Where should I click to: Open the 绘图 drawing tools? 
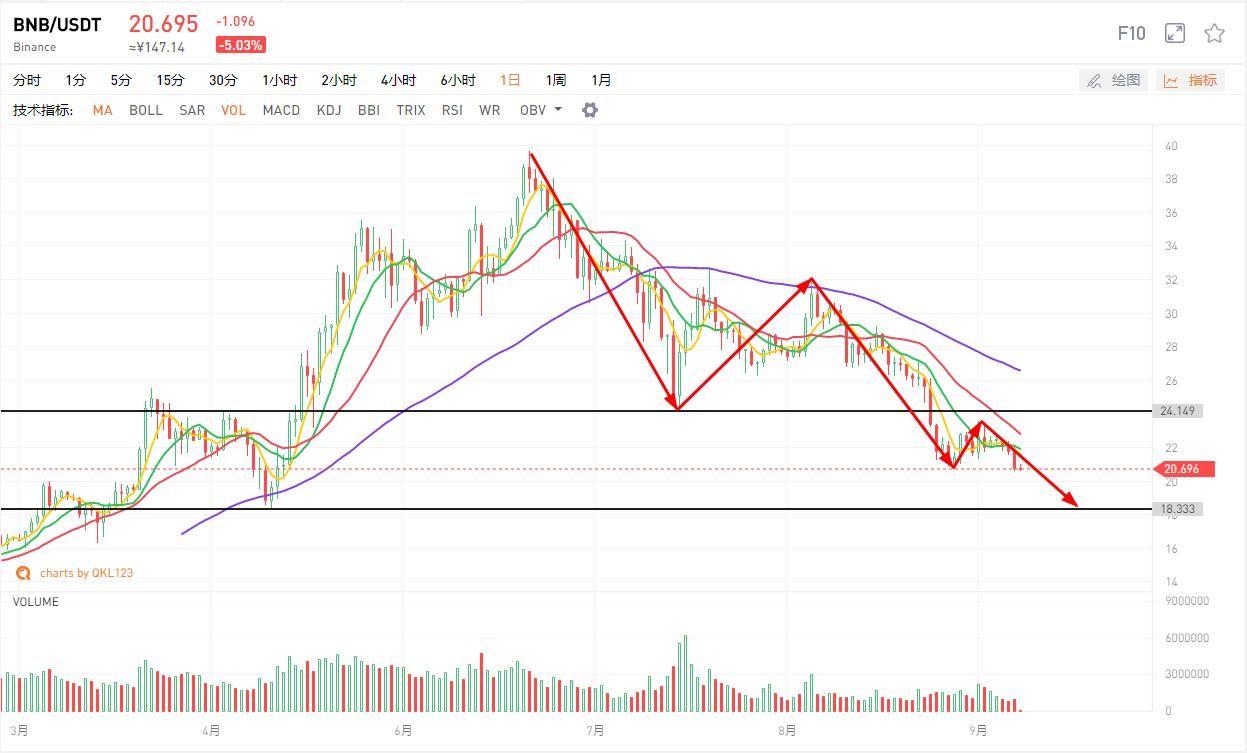(1114, 80)
